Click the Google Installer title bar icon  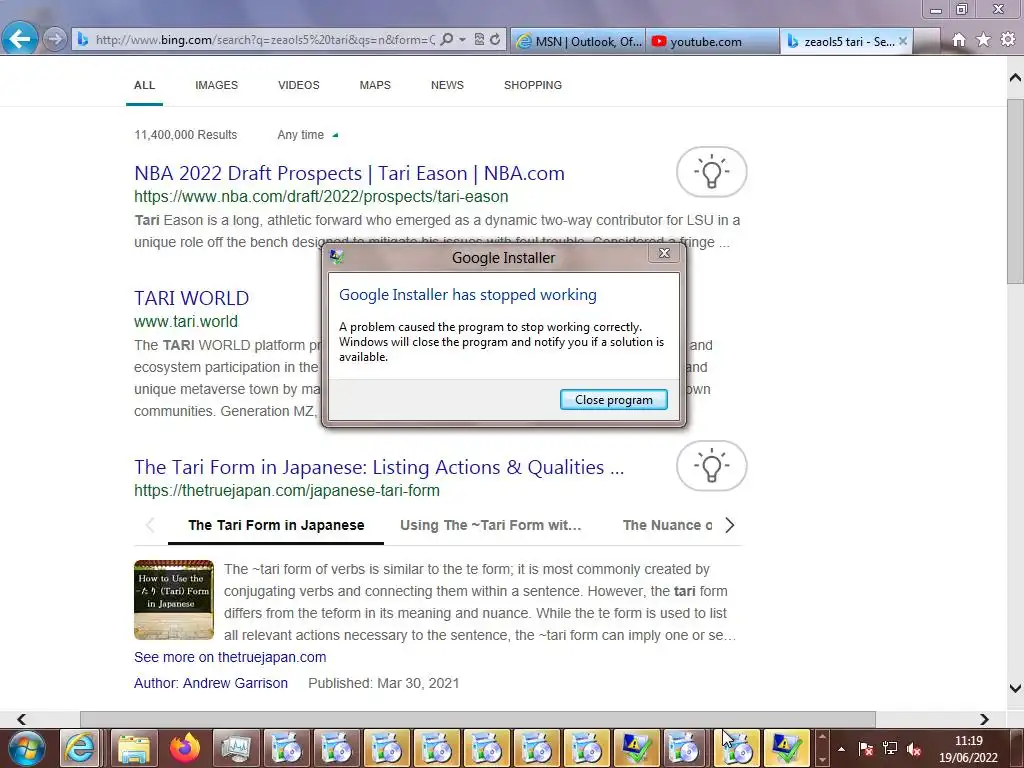336,257
